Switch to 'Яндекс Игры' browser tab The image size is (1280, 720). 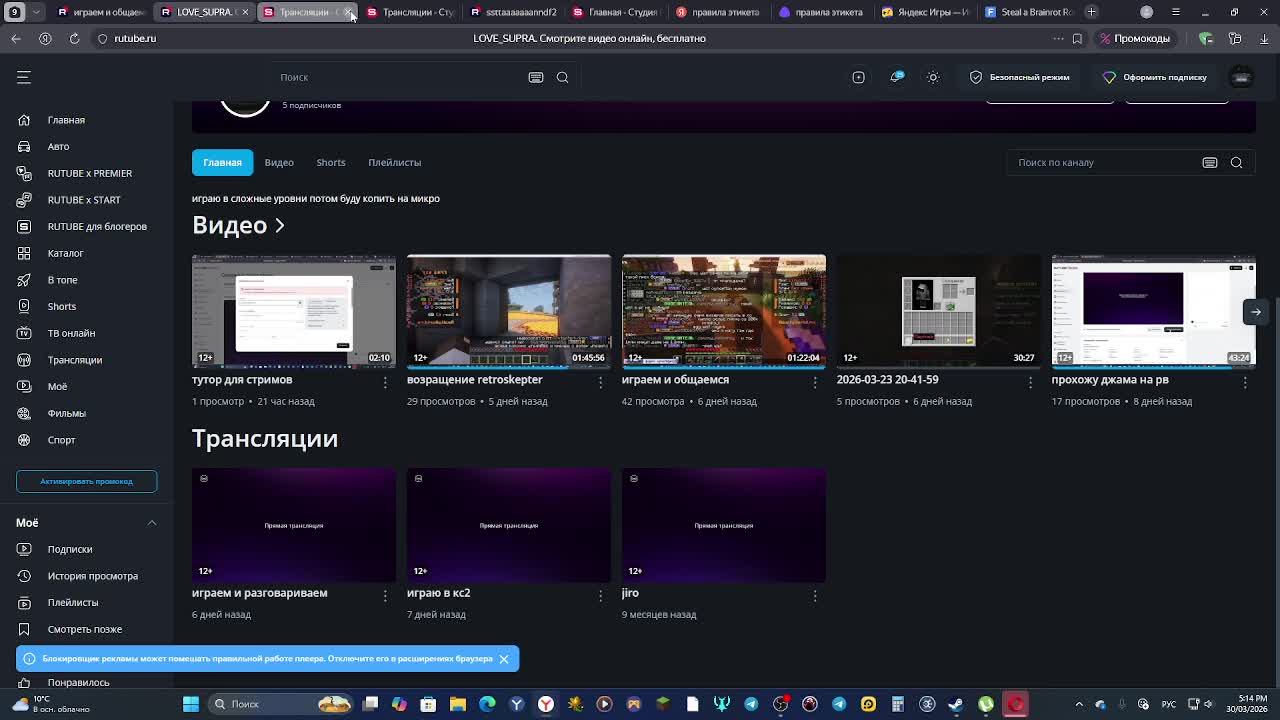click(x=925, y=12)
